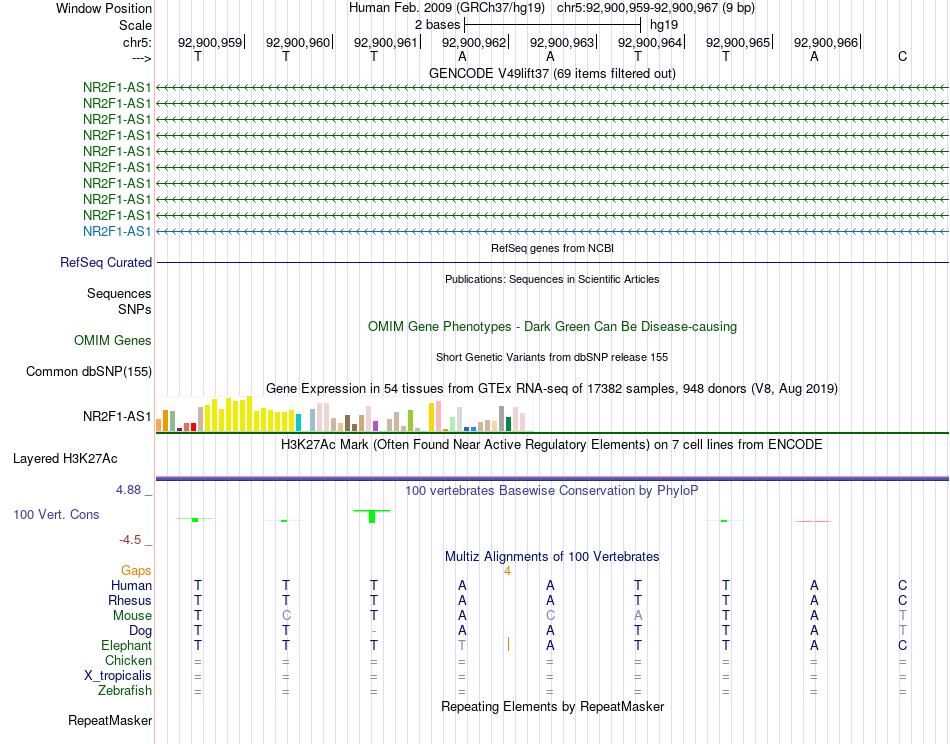950x744 pixels.
Task: Click the dash gap in the Dog alignment row
Action: pyautogui.click(x=374, y=631)
